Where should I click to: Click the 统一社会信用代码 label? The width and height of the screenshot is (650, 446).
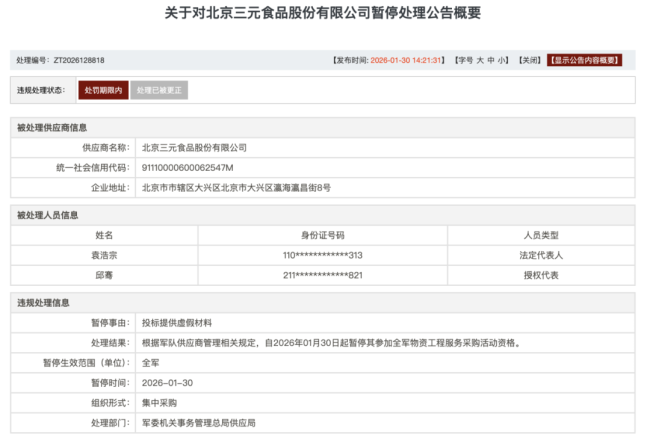[93, 167]
